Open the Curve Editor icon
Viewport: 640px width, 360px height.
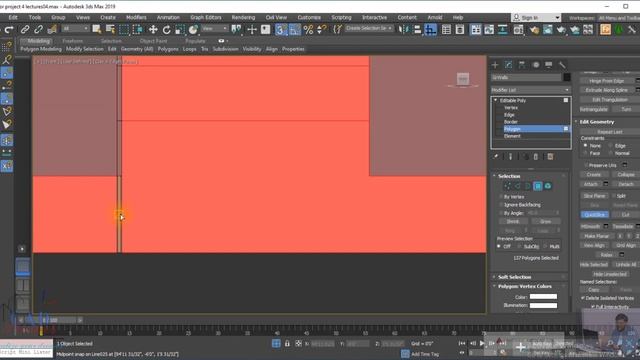pyautogui.click(x=489, y=29)
